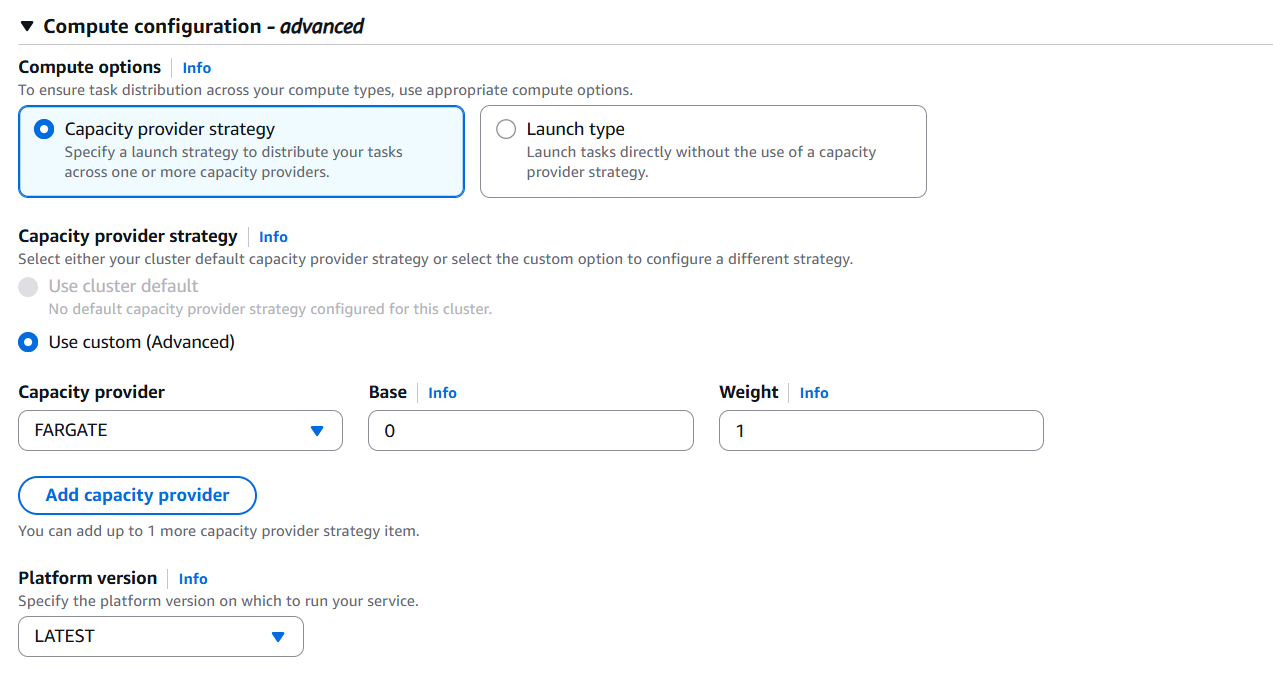Select the Capacity provider strategy card

click(240, 151)
